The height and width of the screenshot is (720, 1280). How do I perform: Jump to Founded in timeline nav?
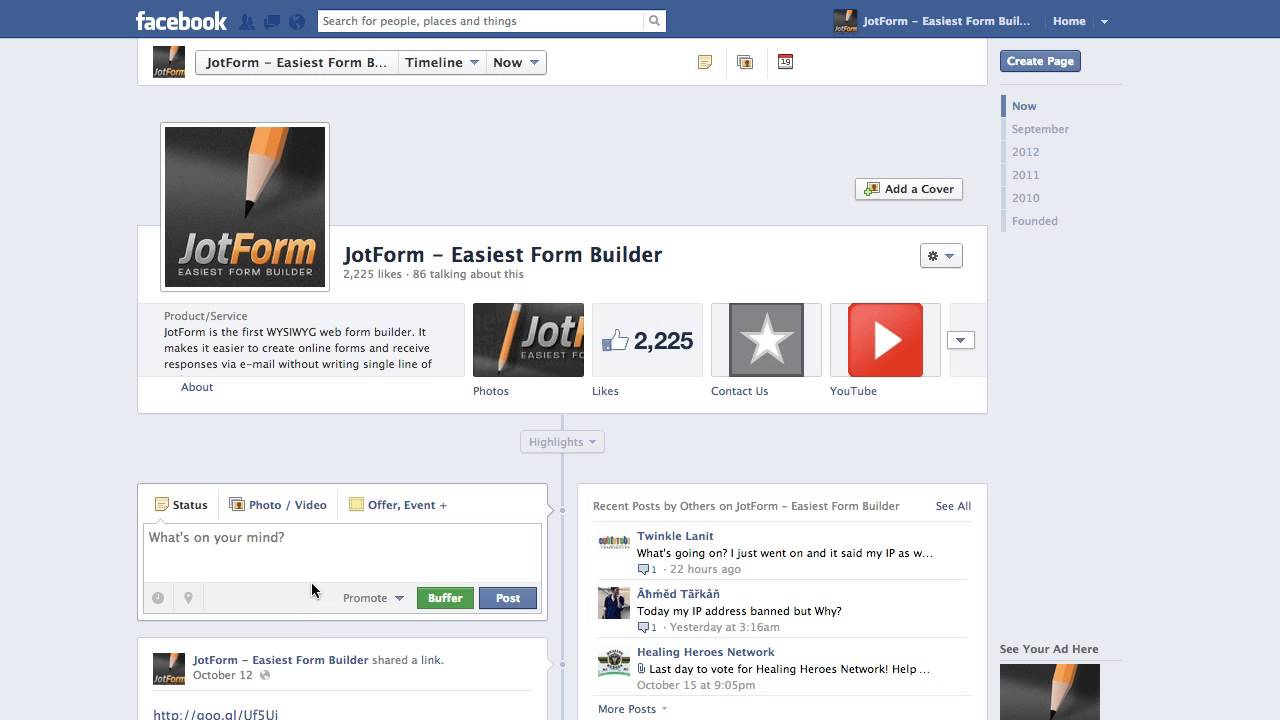click(1034, 221)
